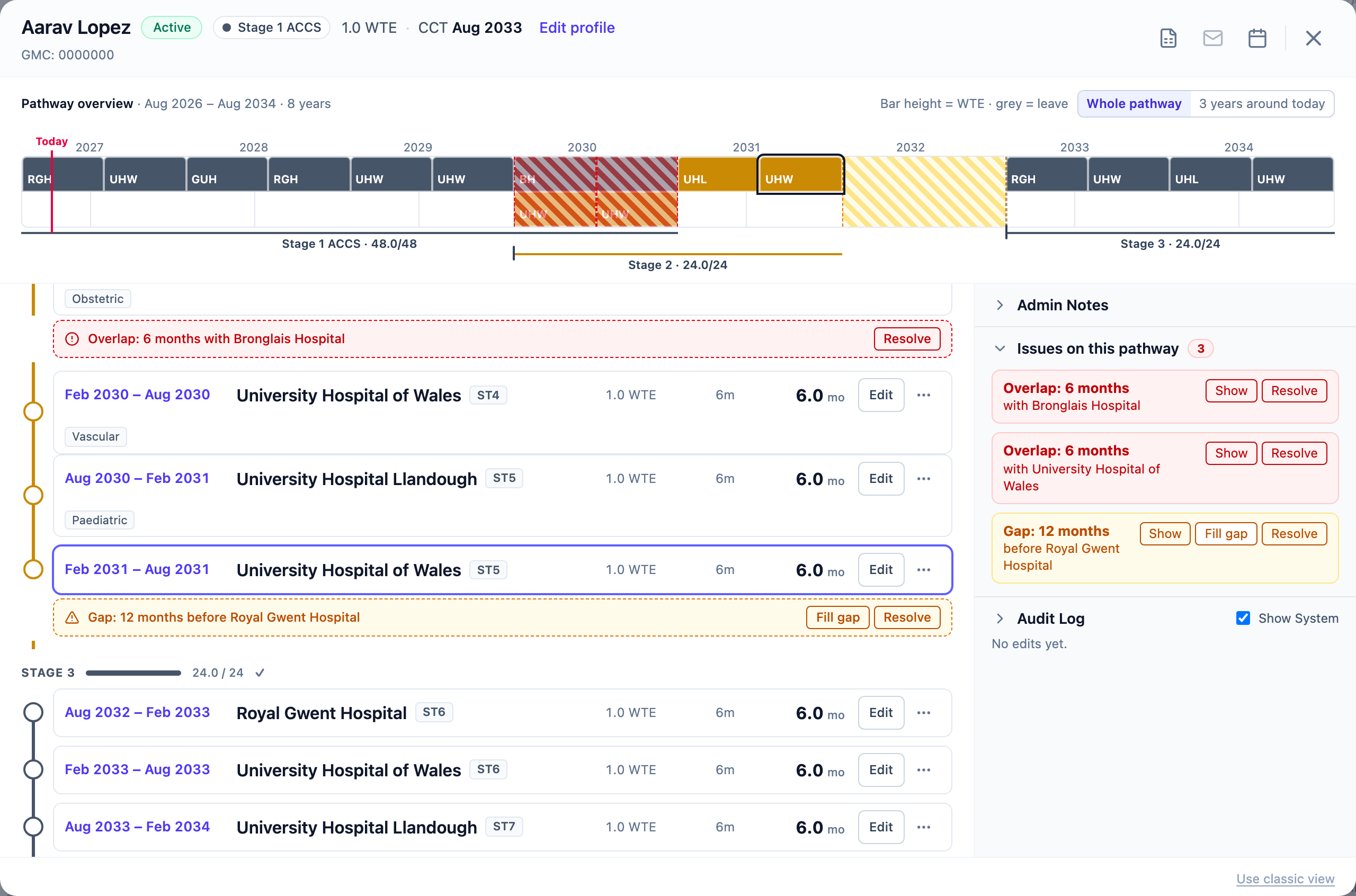Resolve the inline Bronglais Hospital overlap banner
Viewport: 1356px width, 896px height.
[907, 339]
